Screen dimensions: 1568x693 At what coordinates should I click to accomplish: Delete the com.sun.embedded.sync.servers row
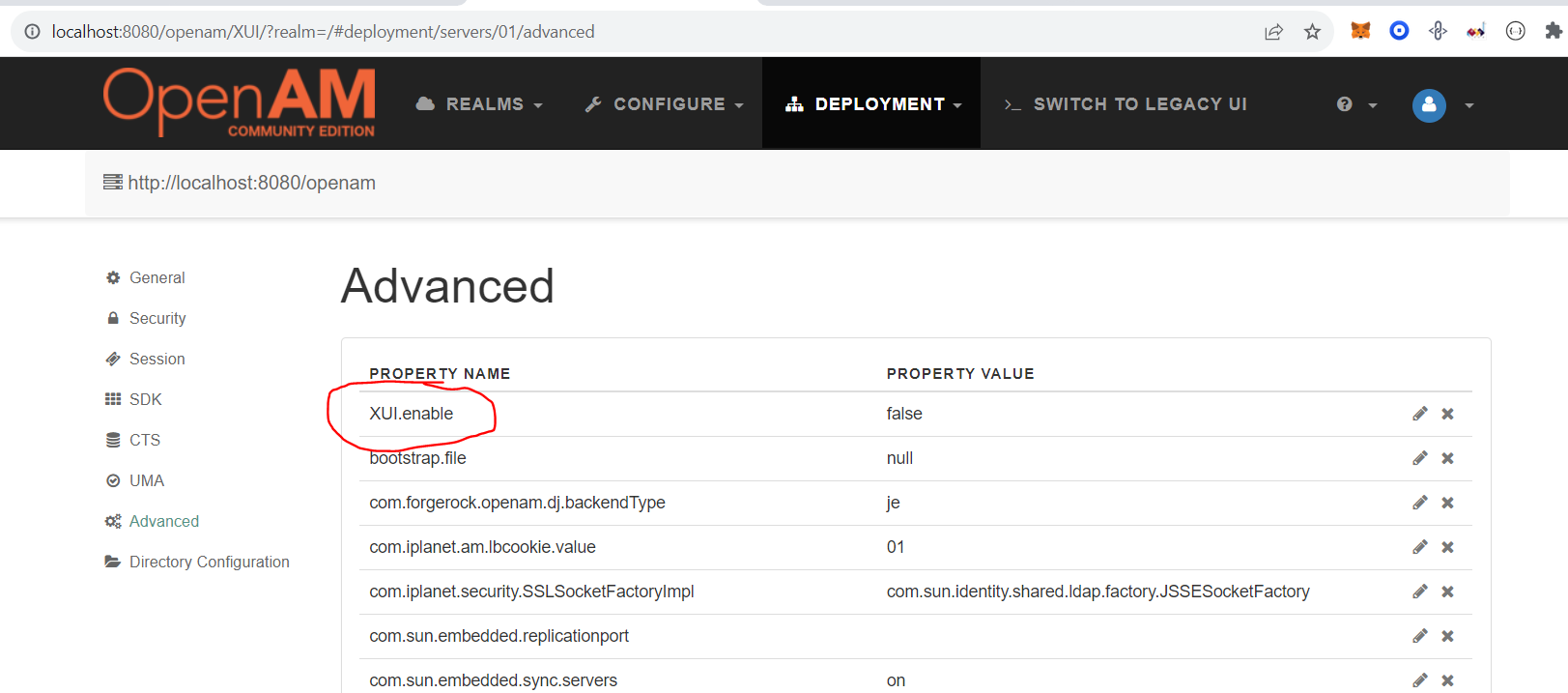tap(1447, 680)
